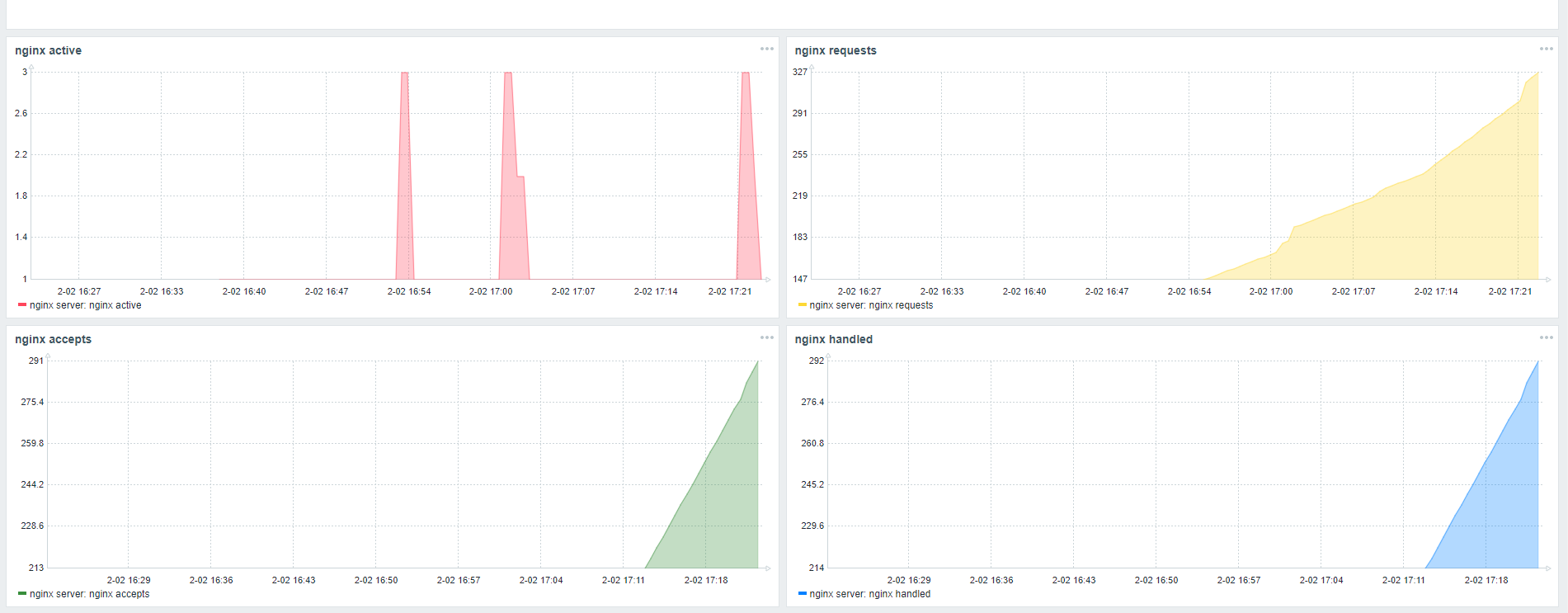Select the 'nginx active' widget title

tap(48, 50)
